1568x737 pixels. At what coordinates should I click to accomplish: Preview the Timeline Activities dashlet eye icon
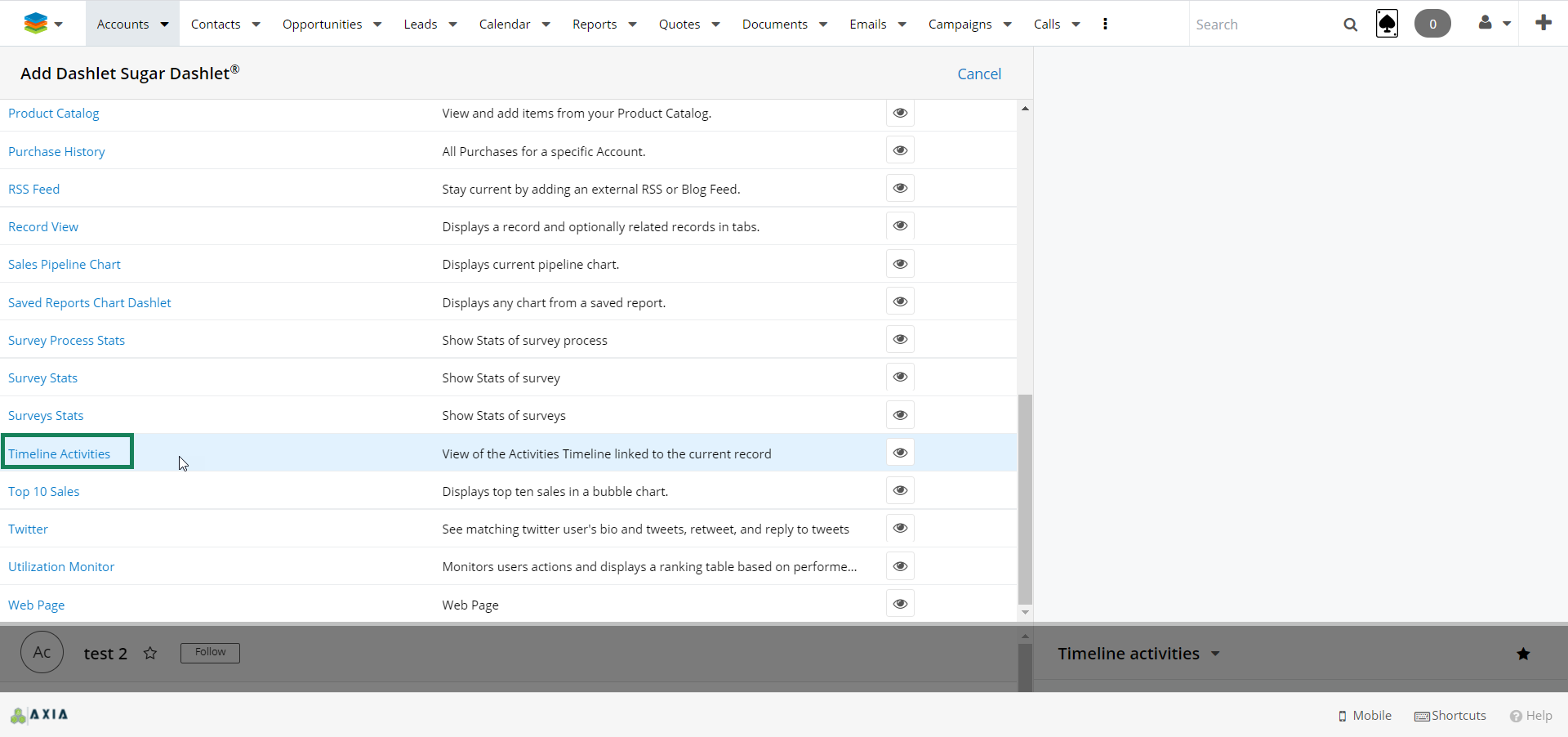900,453
